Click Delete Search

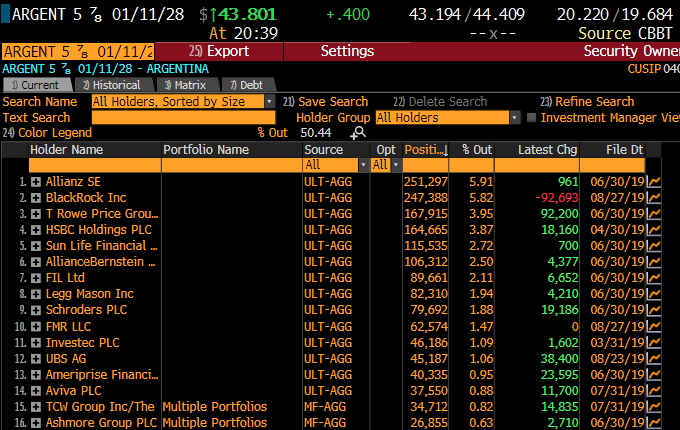click(440, 101)
